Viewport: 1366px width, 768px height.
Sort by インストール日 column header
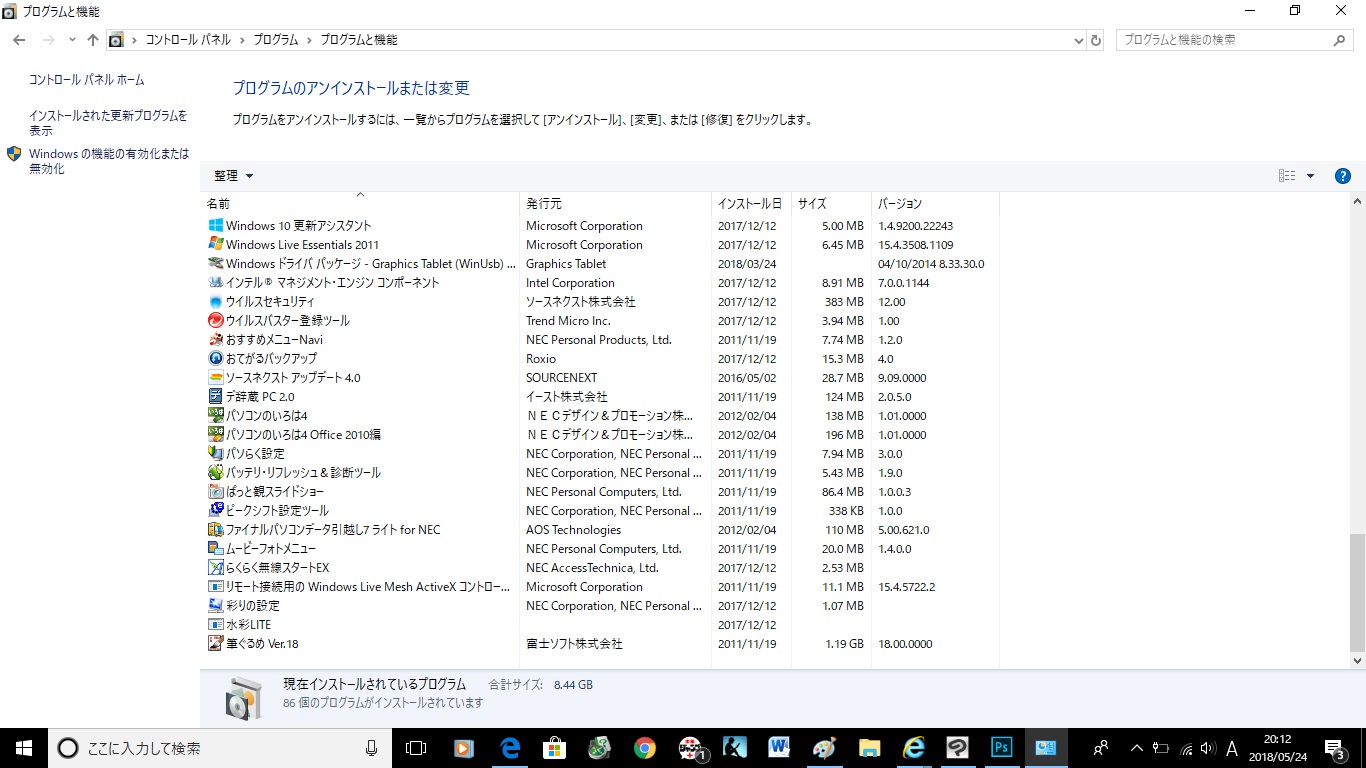click(x=751, y=203)
